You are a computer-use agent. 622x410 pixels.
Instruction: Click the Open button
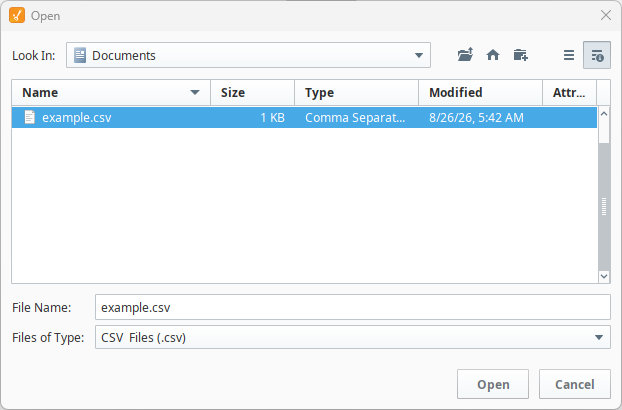(493, 384)
